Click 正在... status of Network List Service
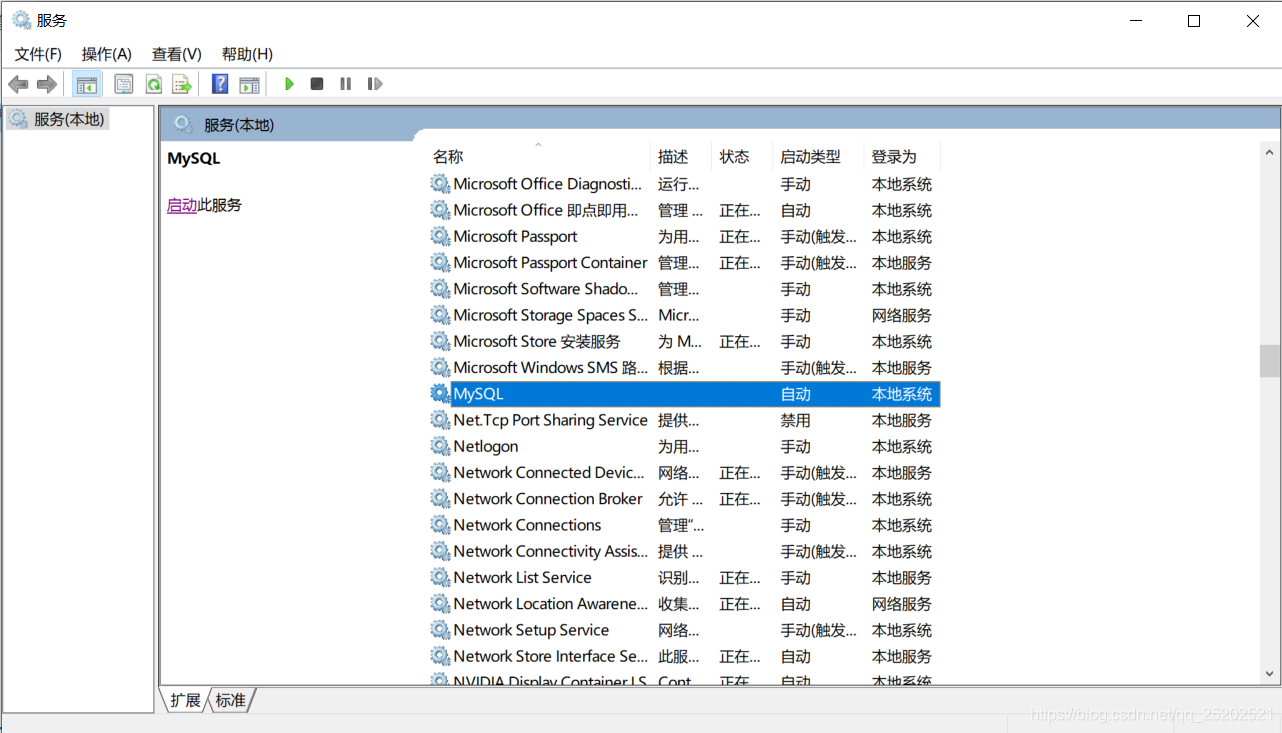Image resolution: width=1282 pixels, height=733 pixels. pyautogui.click(x=740, y=577)
